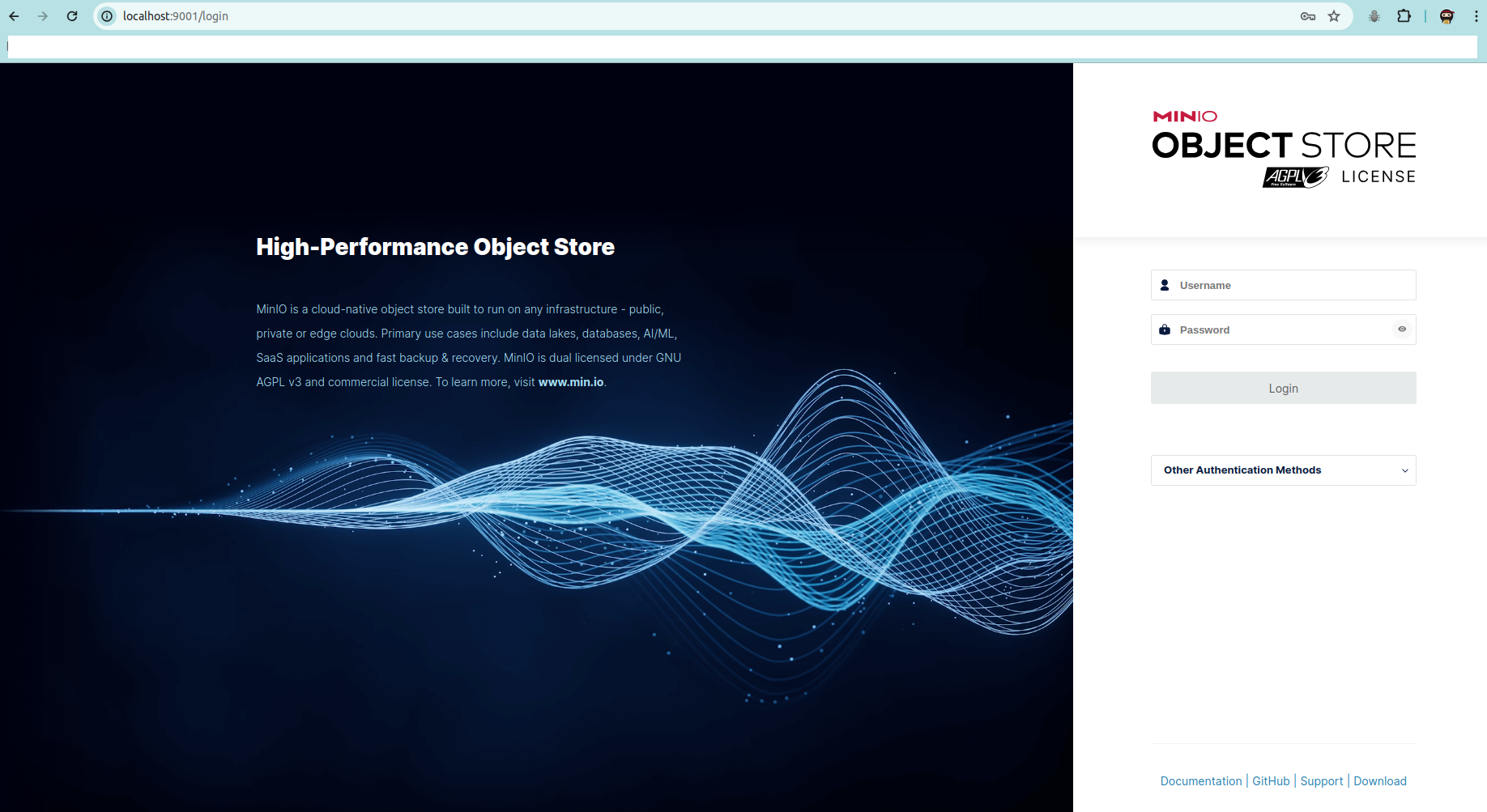Viewport: 1487px width, 812px height.
Task: Click the Login button
Action: point(1284,388)
